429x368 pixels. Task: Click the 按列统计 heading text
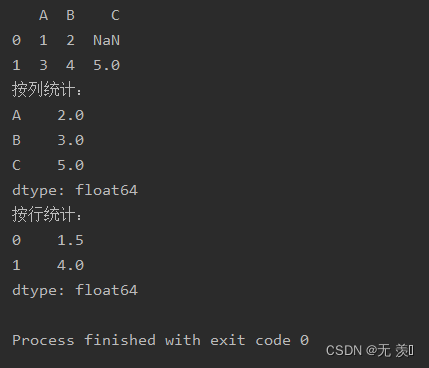pyautogui.click(x=47, y=90)
